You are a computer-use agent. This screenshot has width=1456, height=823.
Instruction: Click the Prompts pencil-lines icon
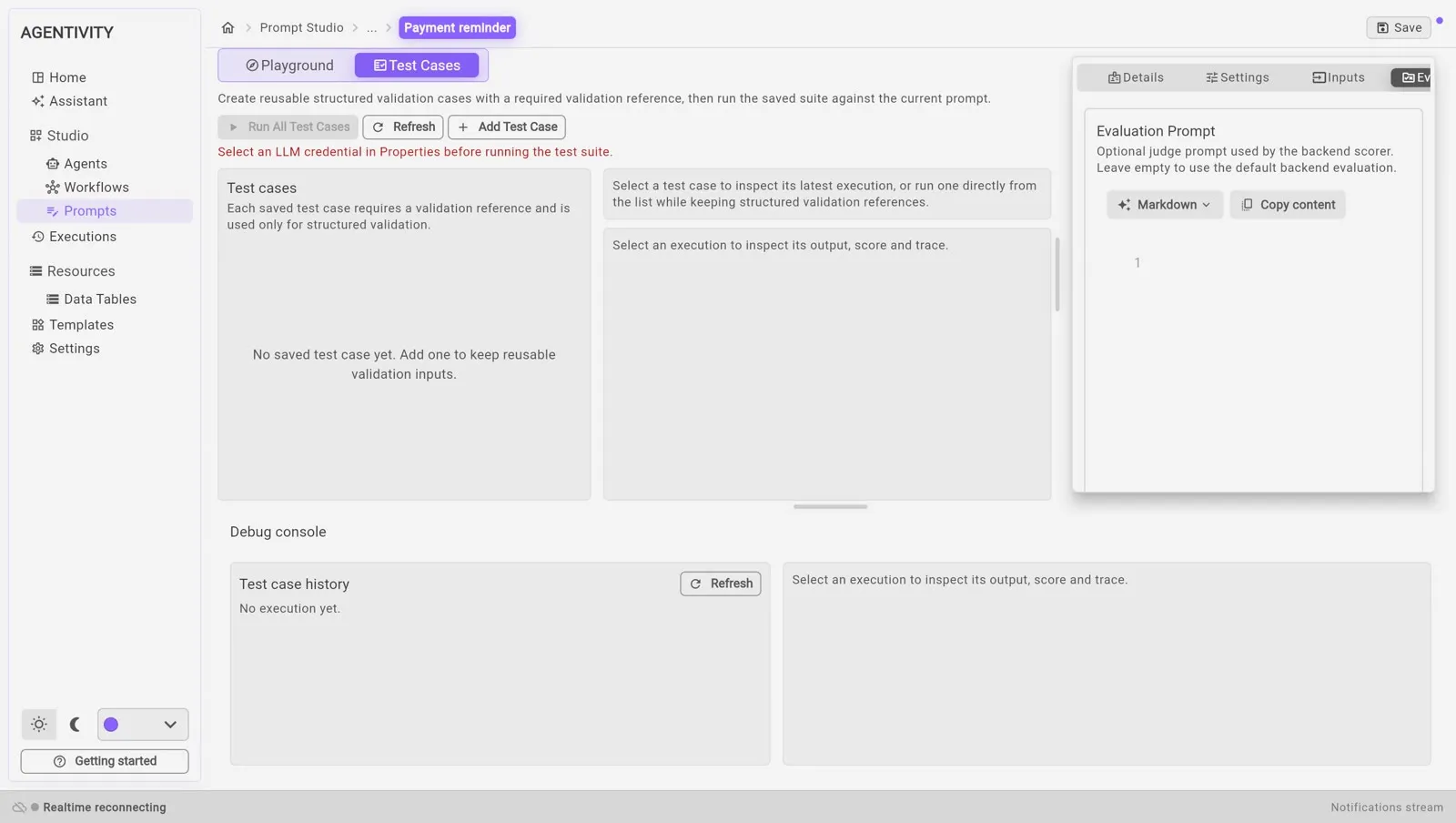click(53, 211)
